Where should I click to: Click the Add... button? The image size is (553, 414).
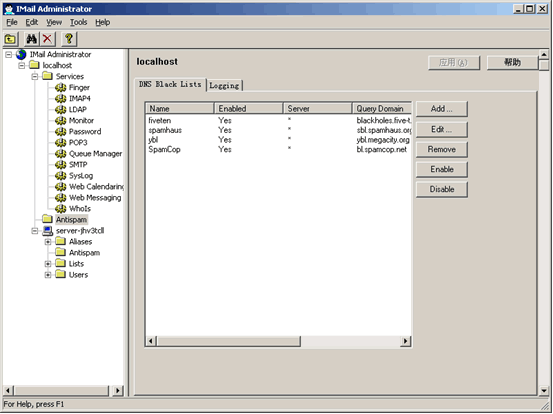click(442, 109)
